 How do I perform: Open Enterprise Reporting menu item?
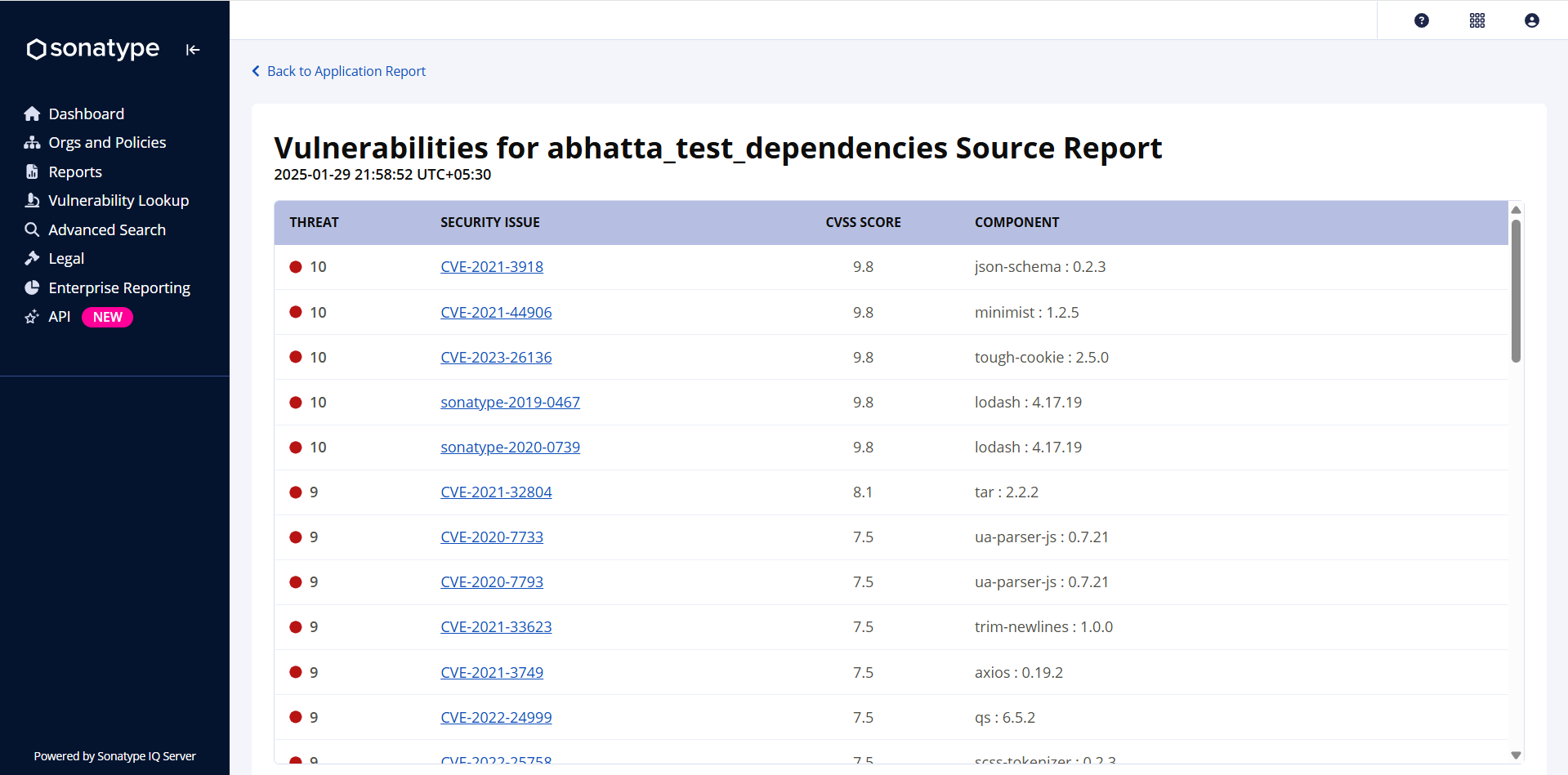(119, 287)
